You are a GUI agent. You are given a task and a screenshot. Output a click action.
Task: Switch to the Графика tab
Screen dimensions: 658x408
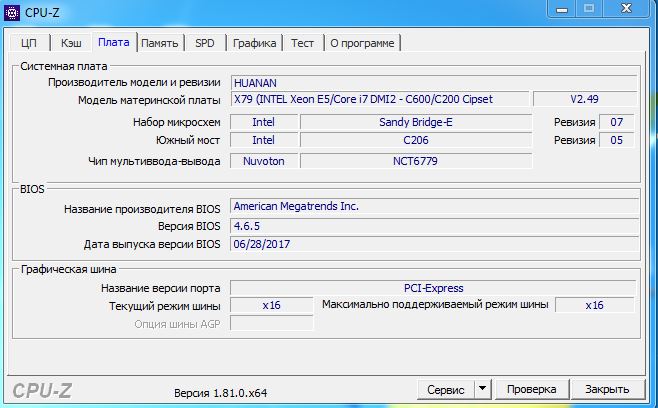click(254, 43)
